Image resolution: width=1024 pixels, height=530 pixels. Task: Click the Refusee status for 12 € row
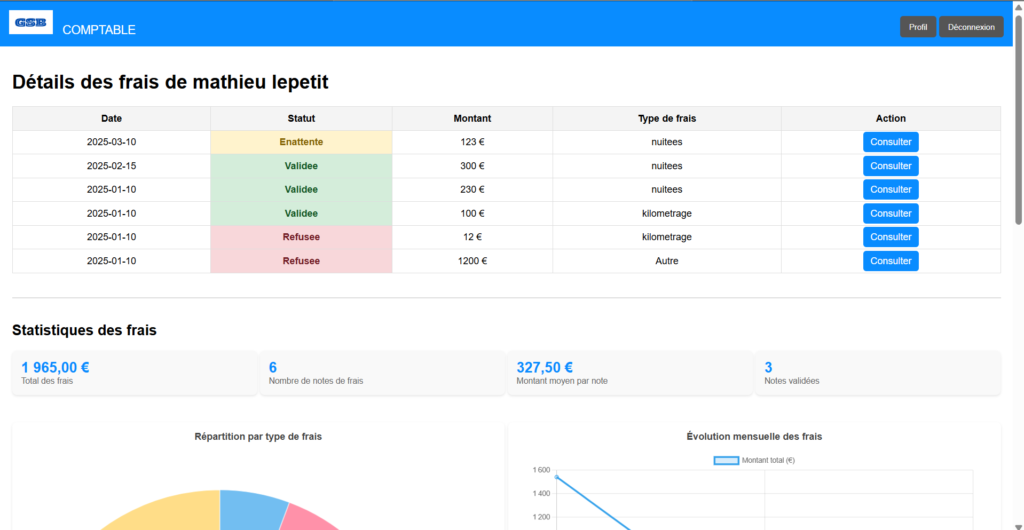301,237
